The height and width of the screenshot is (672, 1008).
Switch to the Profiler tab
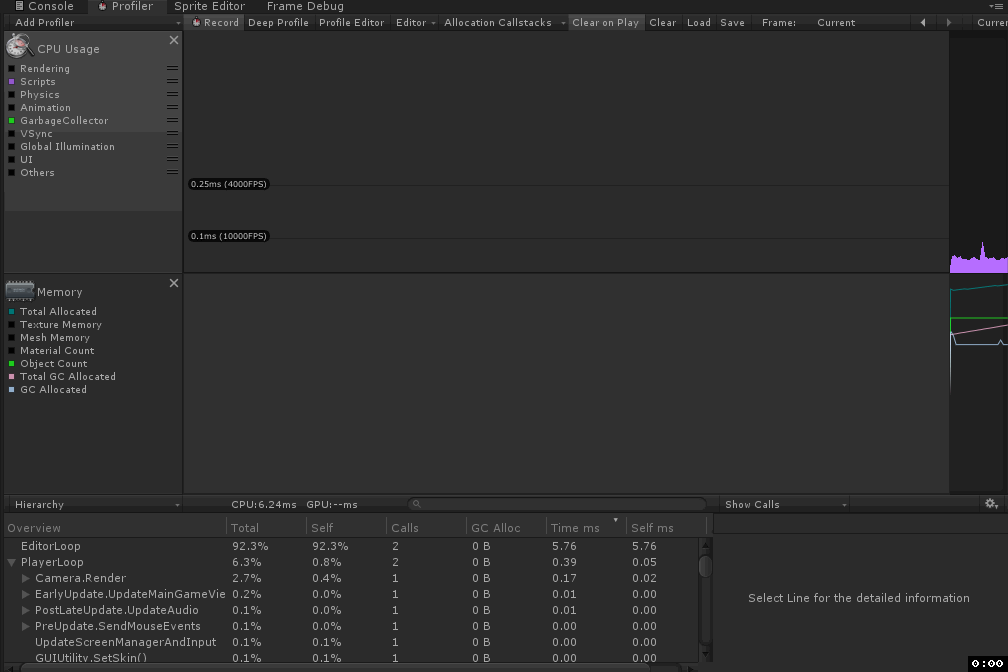pos(125,6)
